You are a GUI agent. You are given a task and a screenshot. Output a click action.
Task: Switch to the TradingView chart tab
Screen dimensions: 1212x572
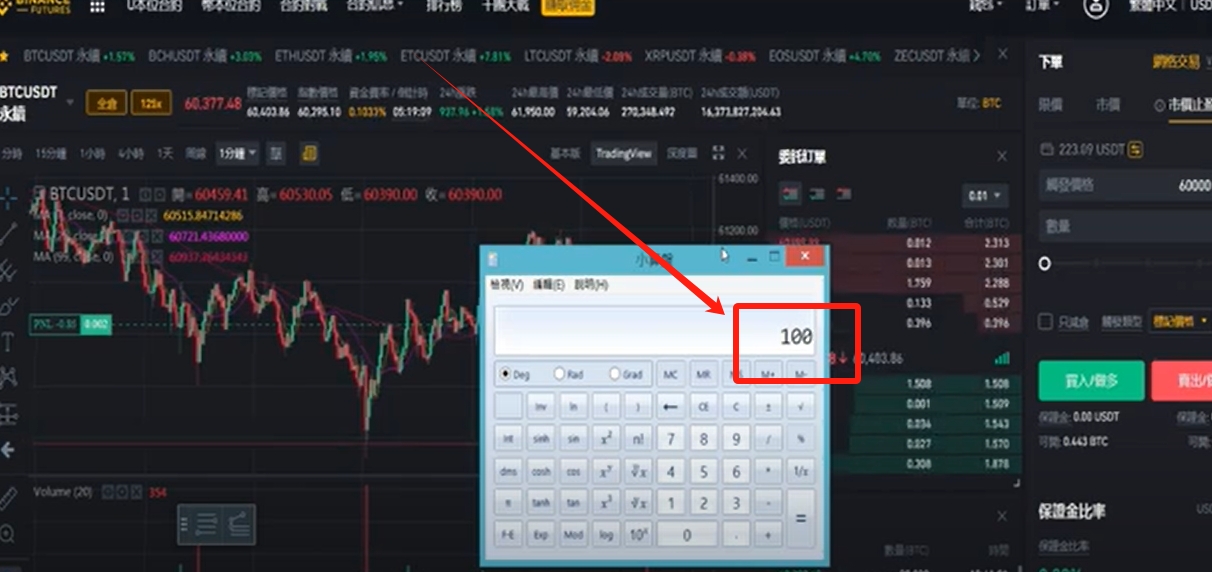[x=624, y=153]
